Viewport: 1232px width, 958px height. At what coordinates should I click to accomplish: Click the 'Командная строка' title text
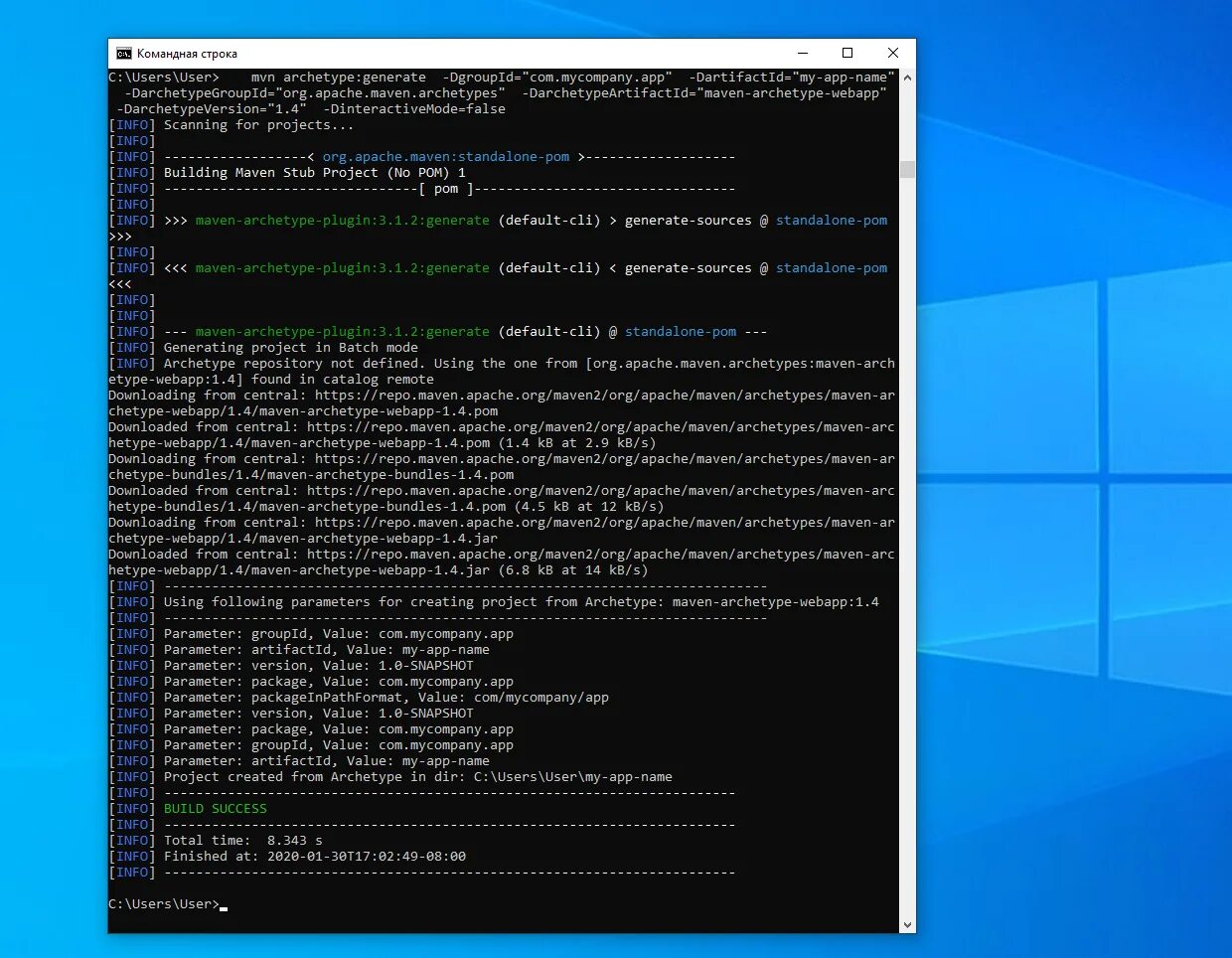point(187,54)
